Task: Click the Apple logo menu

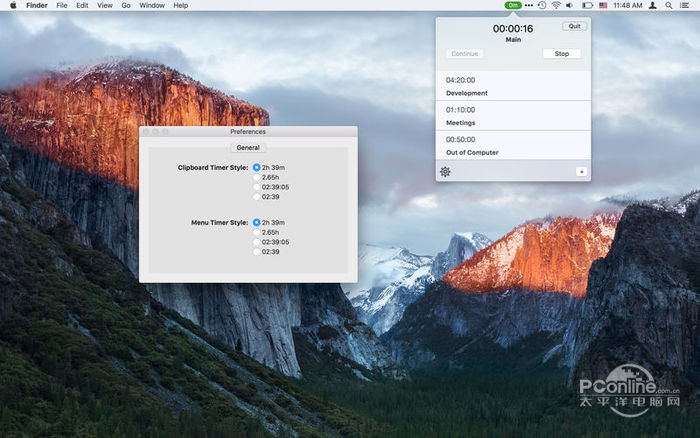Action: [10, 5]
